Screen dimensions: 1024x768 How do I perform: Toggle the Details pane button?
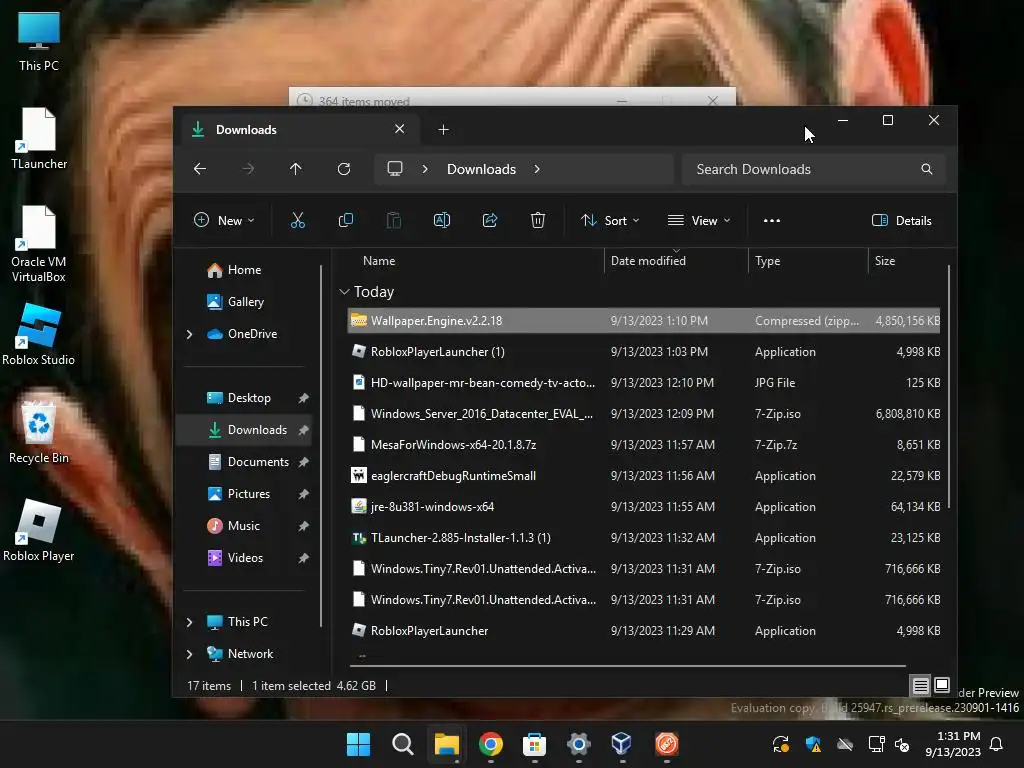coord(902,221)
